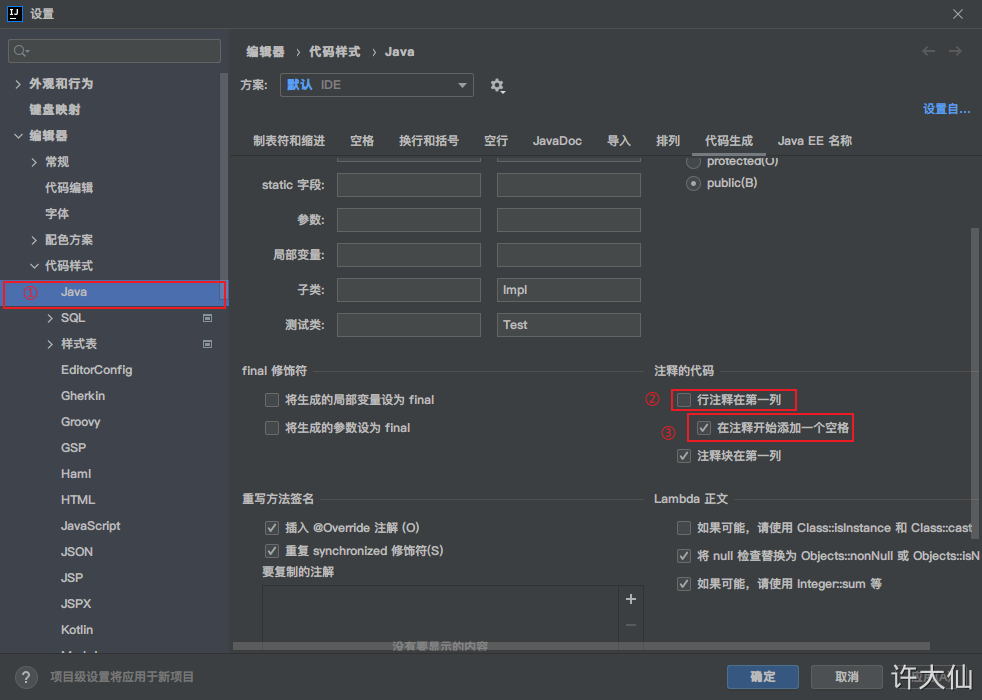982x700 pixels.
Task: Remove an annotation with the minus icon
Action: click(631, 625)
